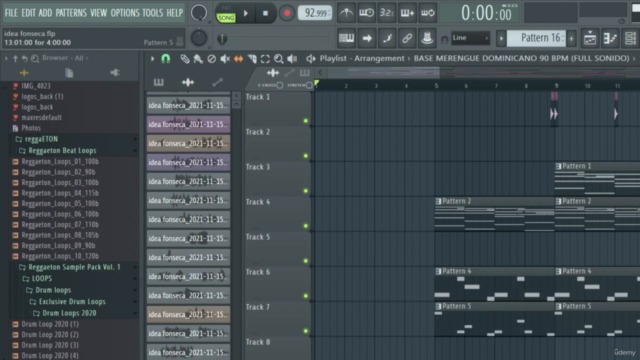This screenshot has width=640, height=360.
Task: Click the plus button next to Pattern 16
Action: click(571, 38)
